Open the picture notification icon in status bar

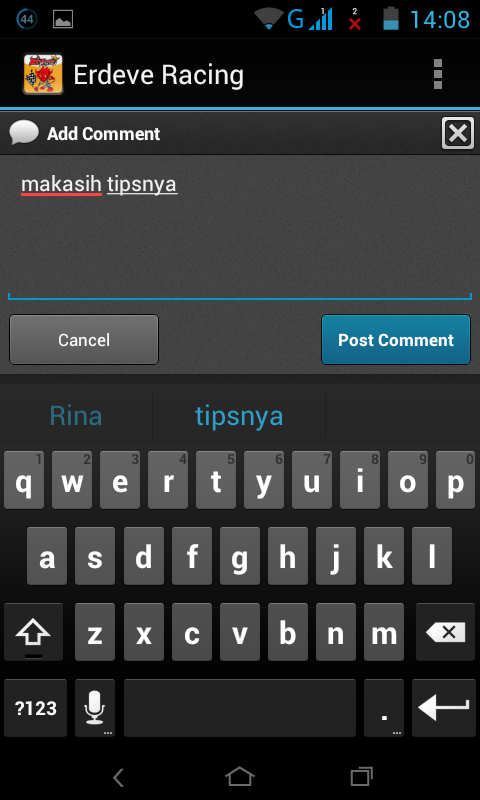tap(63, 20)
